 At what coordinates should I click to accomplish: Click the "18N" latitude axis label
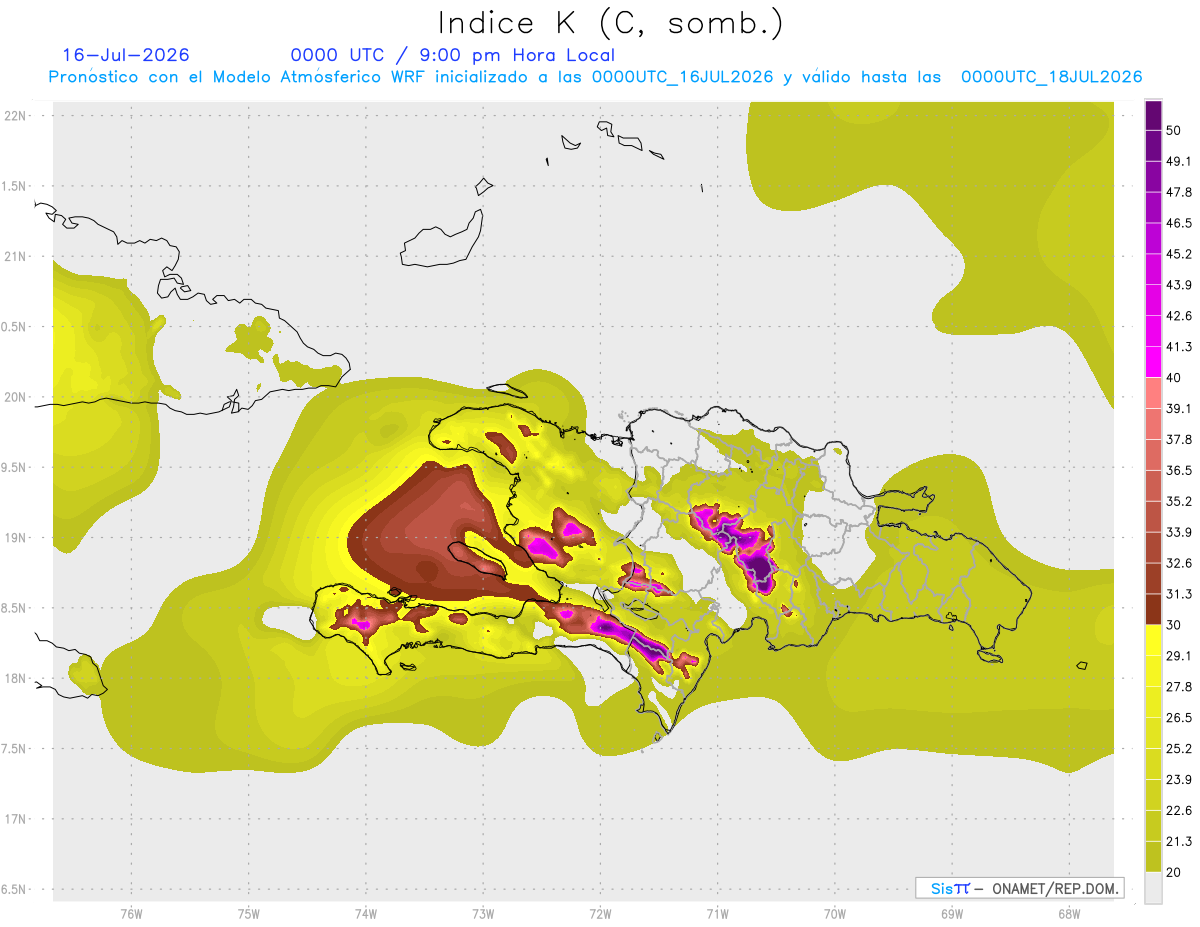(17, 678)
